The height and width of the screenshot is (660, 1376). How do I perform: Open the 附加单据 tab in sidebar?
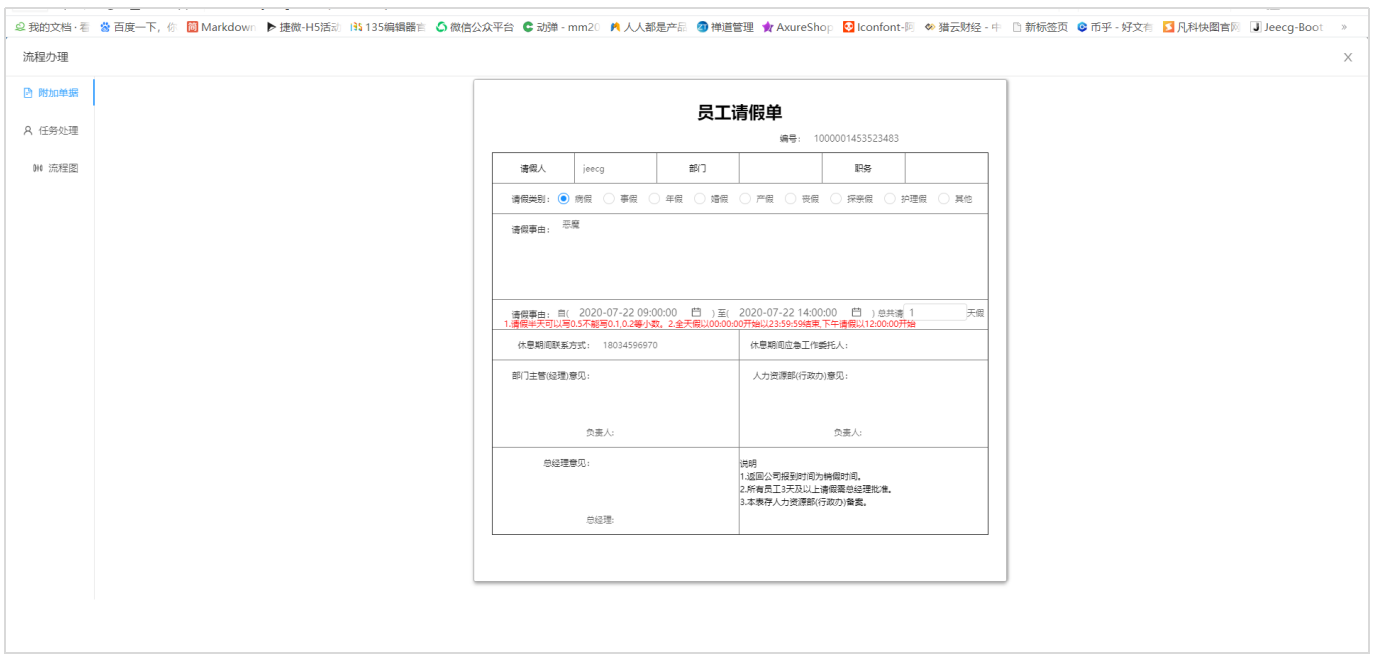point(50,93)
